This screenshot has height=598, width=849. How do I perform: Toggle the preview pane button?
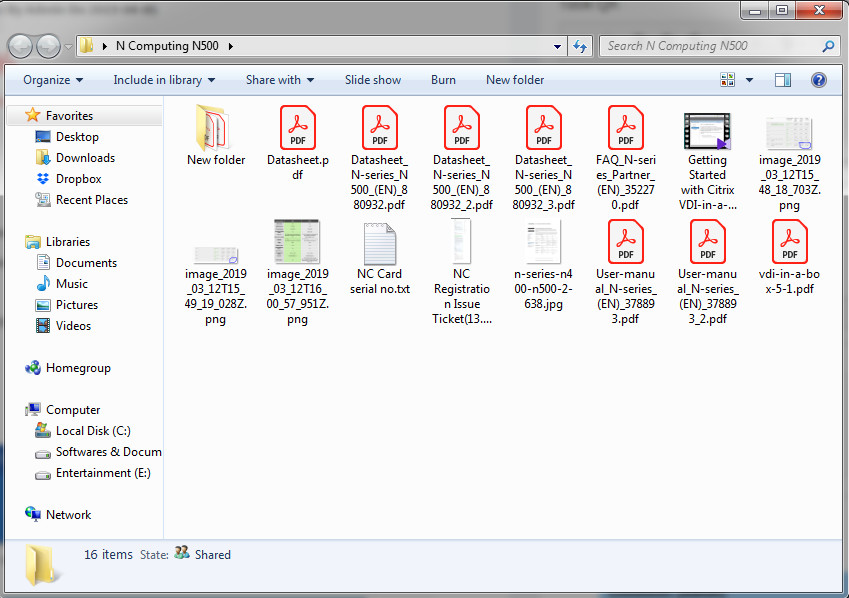pyautogui.click(x=783, y=80)
